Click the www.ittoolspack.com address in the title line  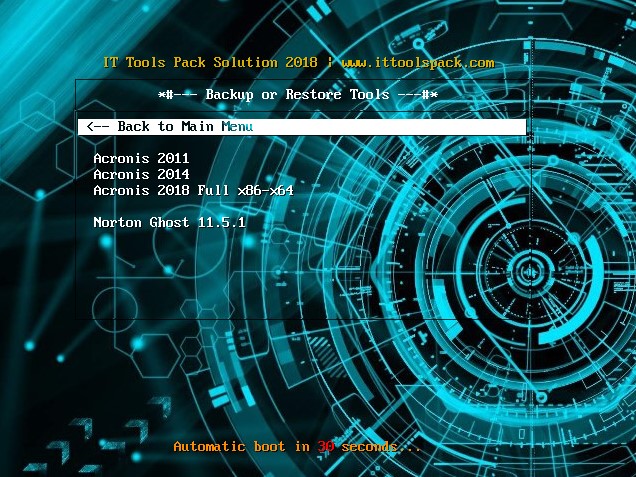click(x=418, y=62)
